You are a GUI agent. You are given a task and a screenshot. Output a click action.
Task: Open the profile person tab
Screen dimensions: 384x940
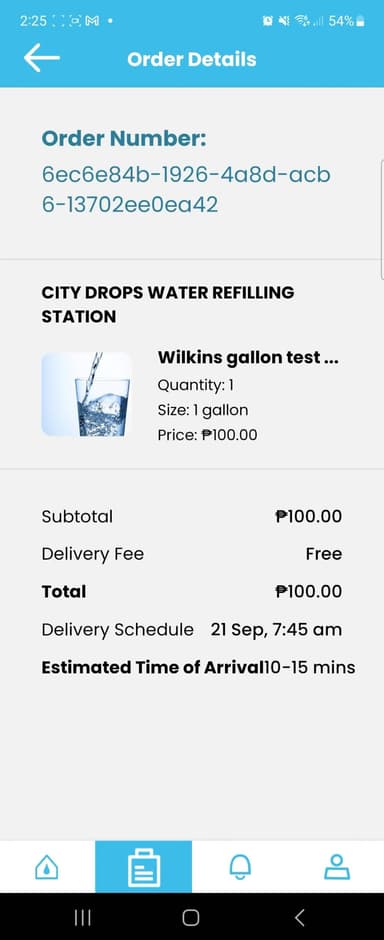point(337,867)
